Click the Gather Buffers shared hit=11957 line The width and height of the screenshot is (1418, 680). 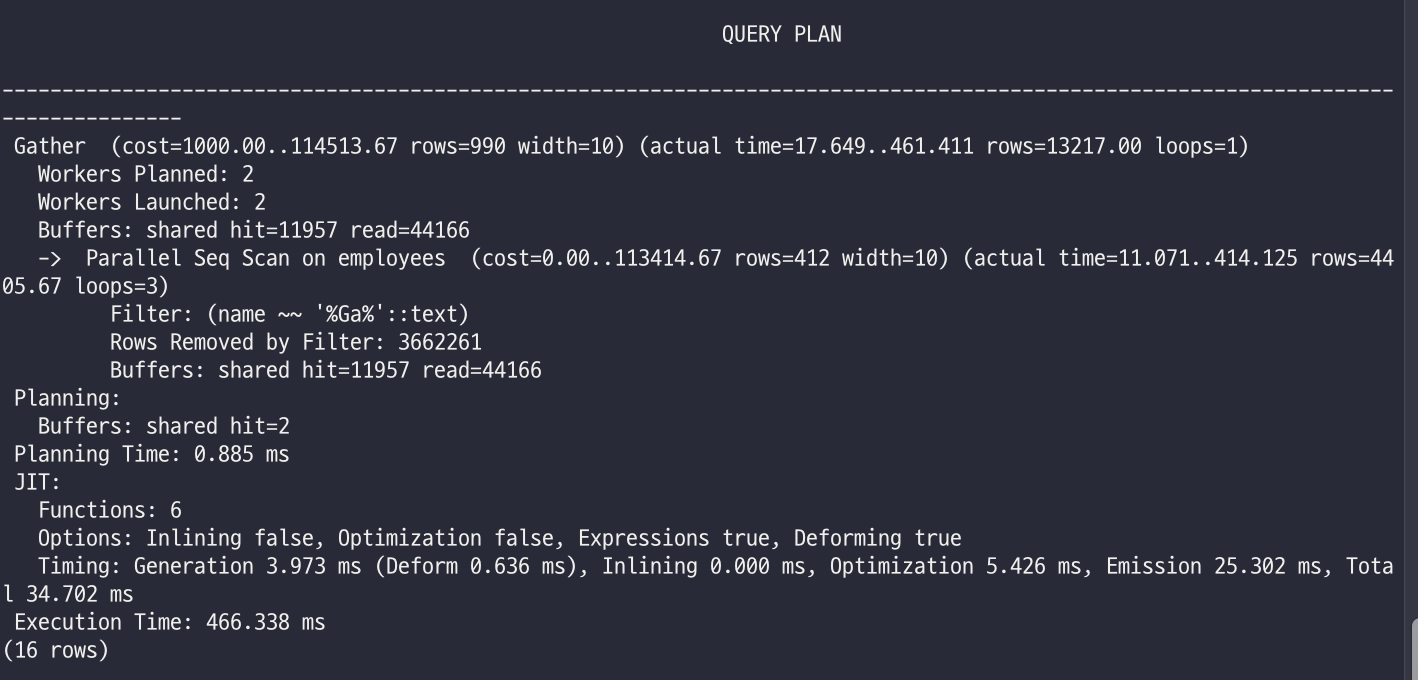coord(254,231)
